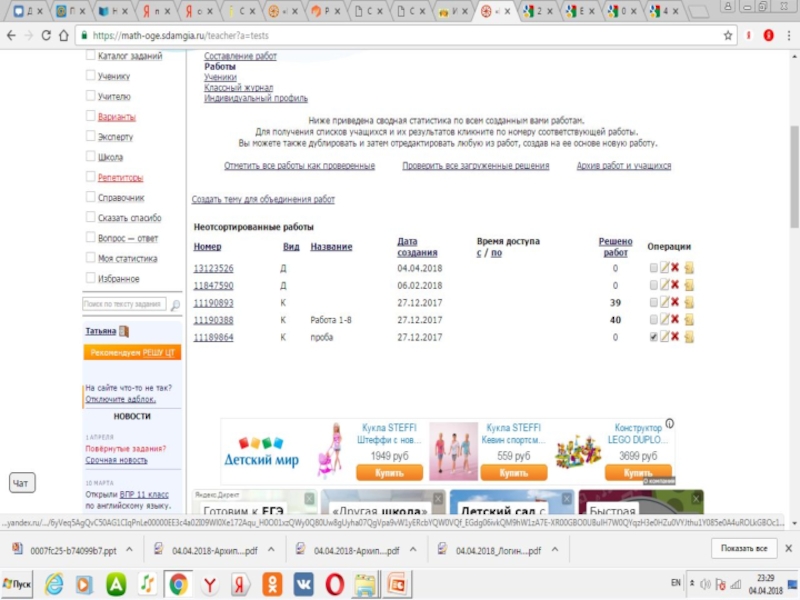Bookmark this page with the star icon
The image size is (800, 600).
click(729, 35)
